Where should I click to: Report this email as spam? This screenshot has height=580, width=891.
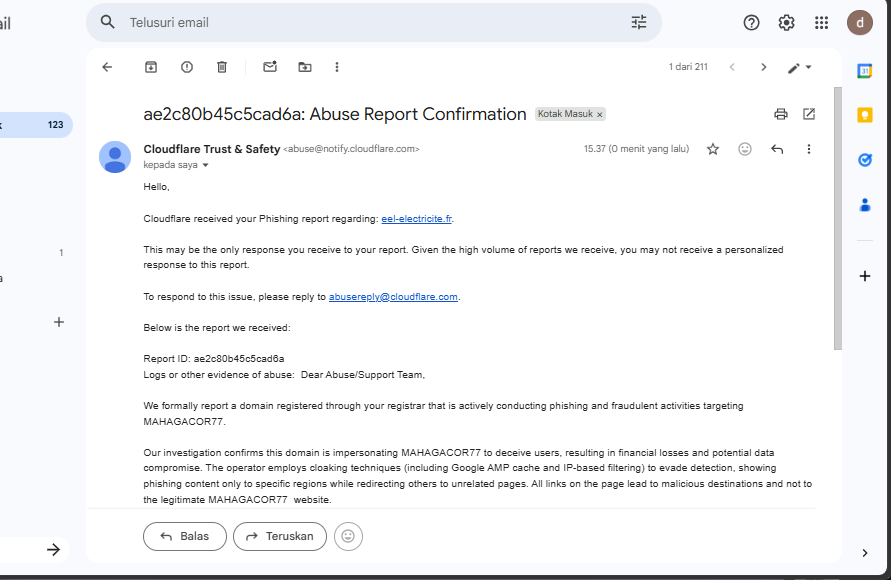(x=186, y=67)
